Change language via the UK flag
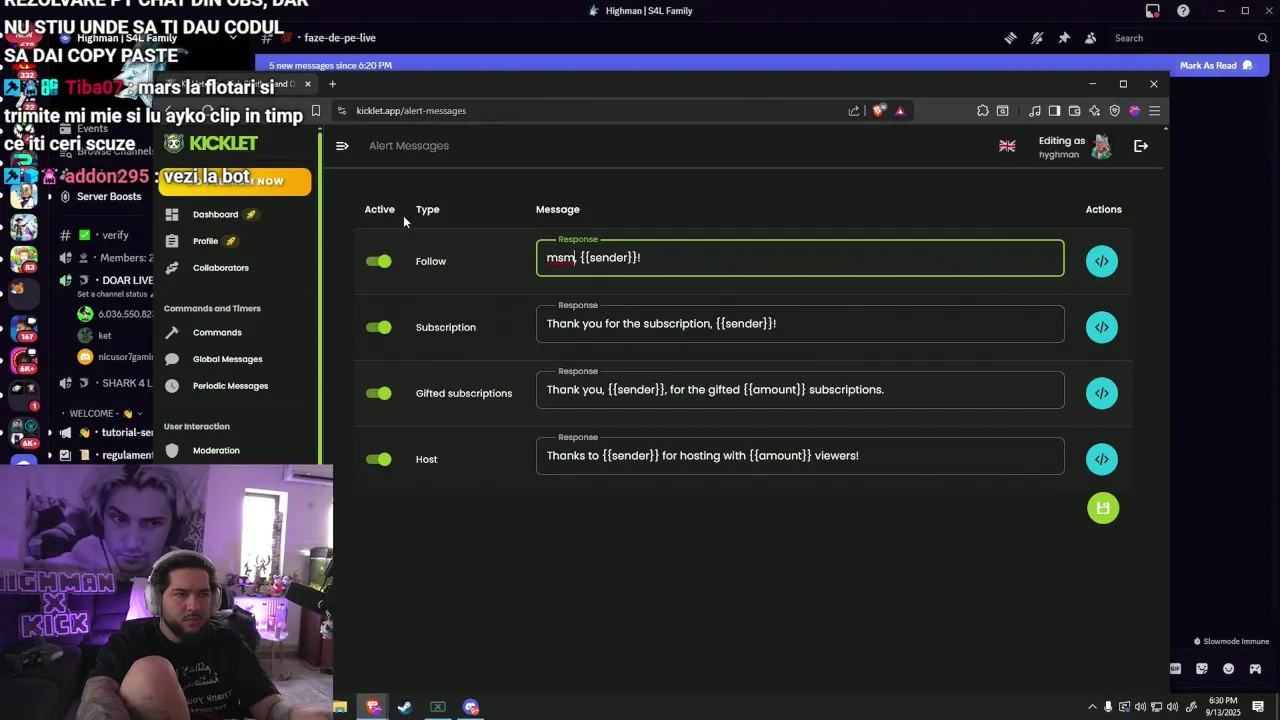 [1007, 146]
